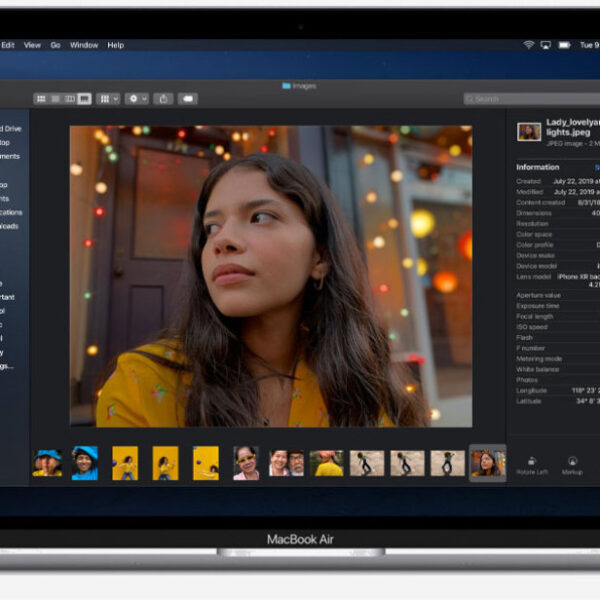Open the action gear menu

coord(137,99)
